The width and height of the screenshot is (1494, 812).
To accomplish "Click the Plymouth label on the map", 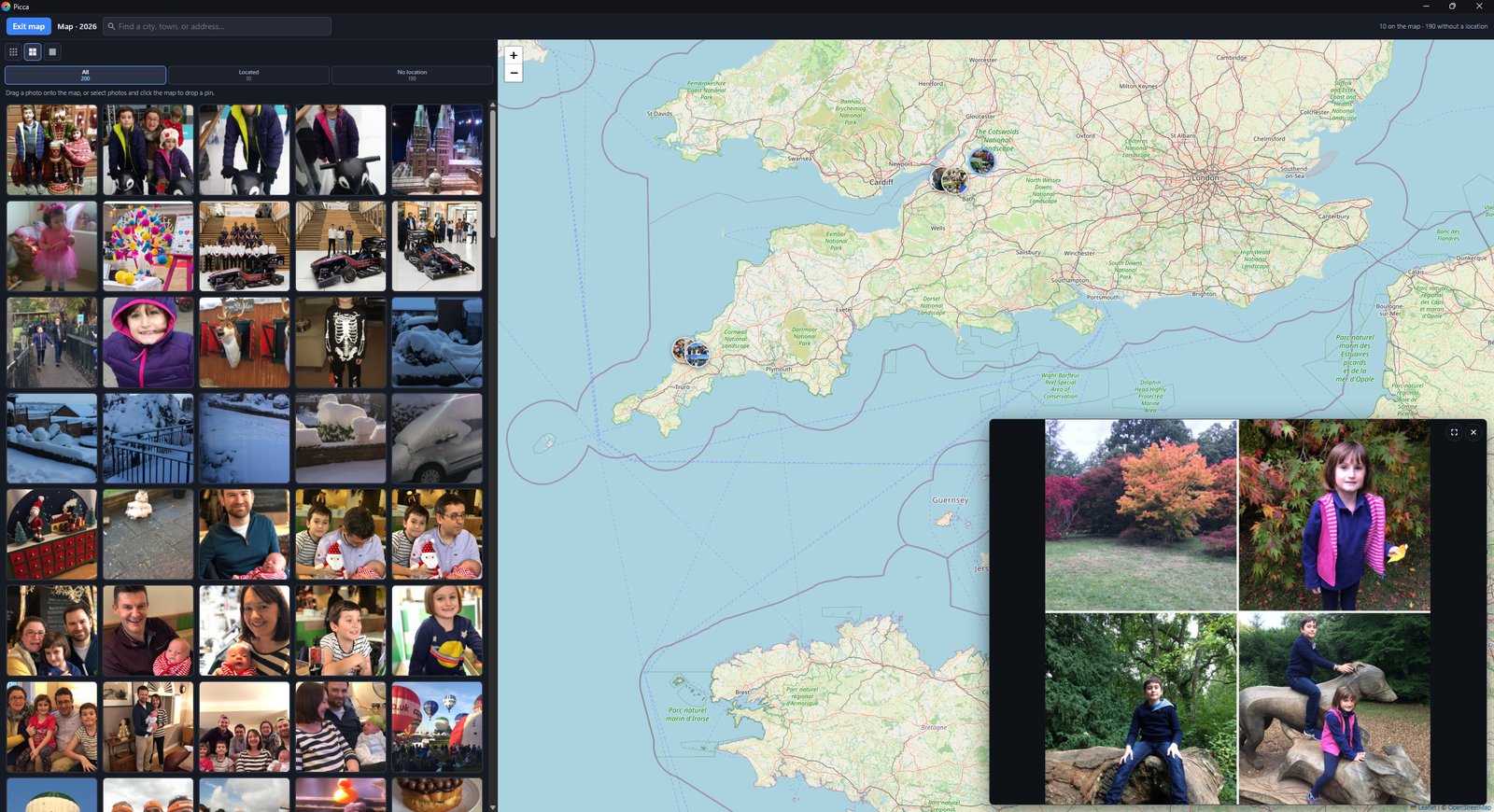I will point(779,370).
